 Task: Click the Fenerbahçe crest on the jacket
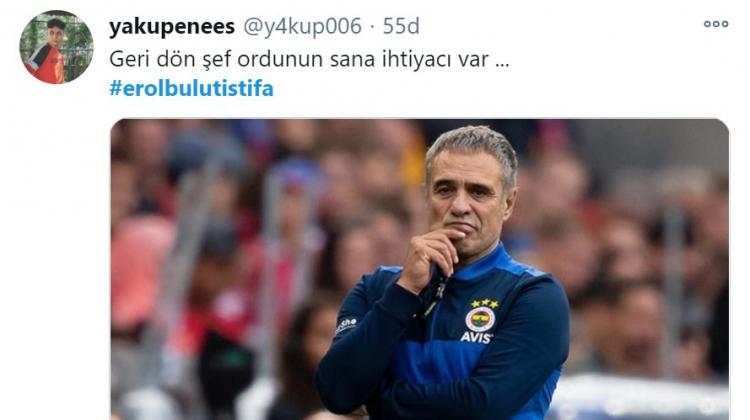pyautogui.click(x=480, y=319)
